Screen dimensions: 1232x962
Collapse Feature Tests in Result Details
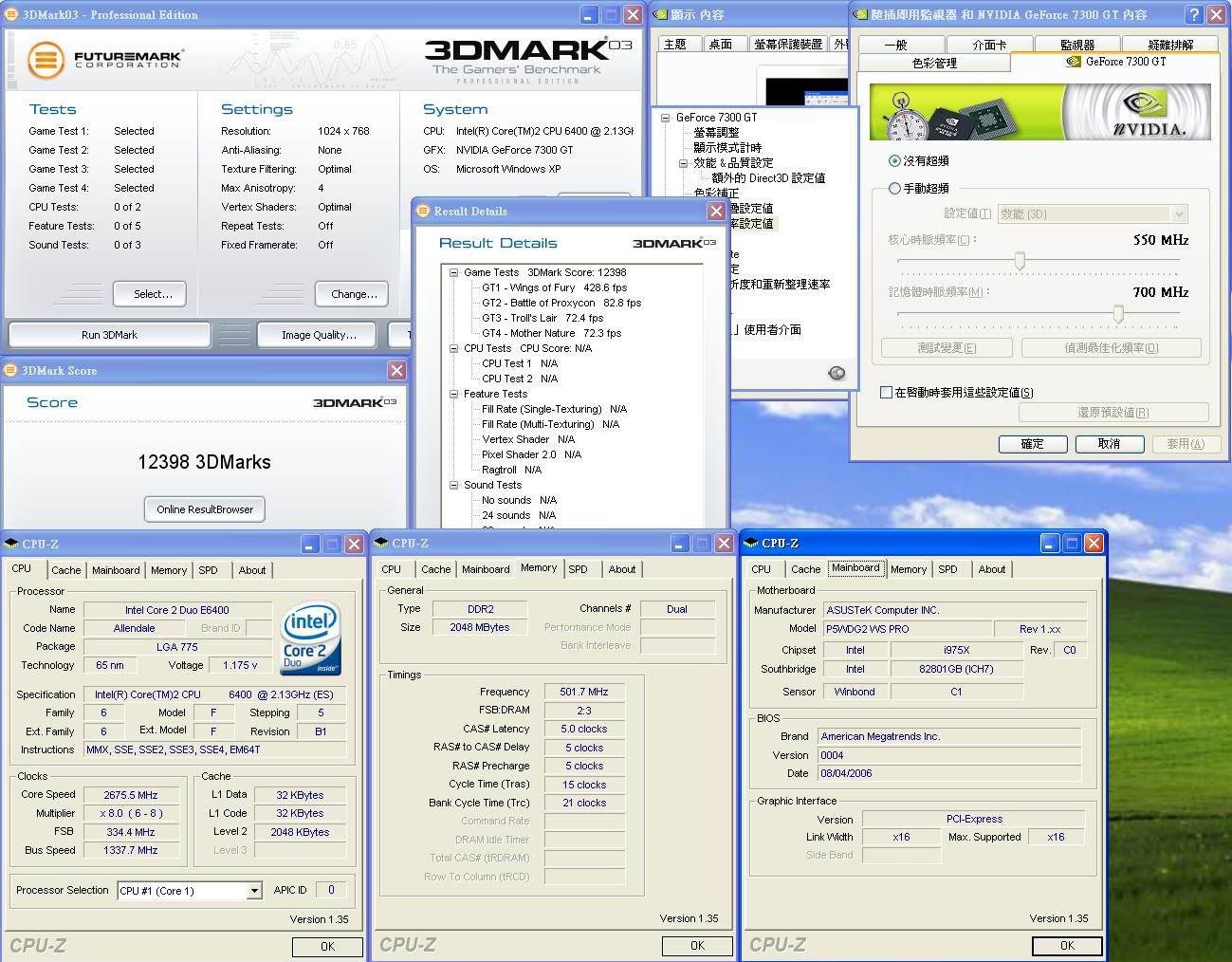tap(454, 394)
